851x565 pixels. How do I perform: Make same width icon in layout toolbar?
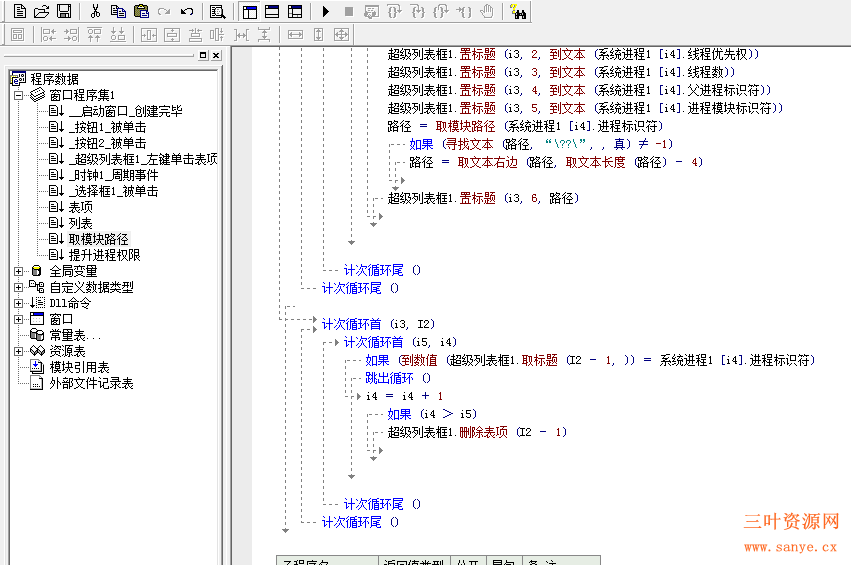point(295,35)
